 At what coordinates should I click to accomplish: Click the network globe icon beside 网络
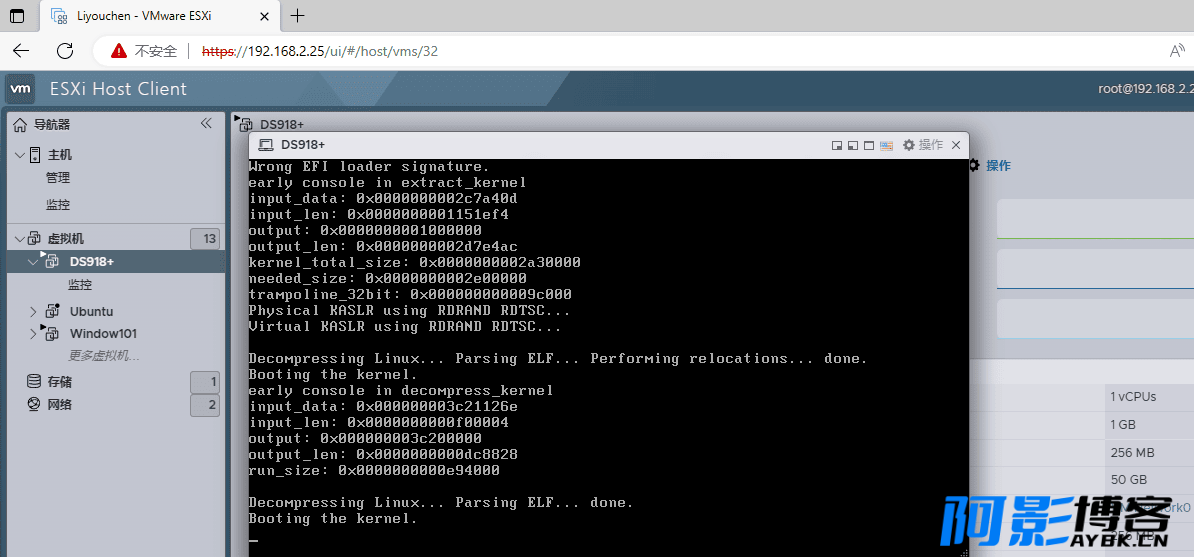[x=34, y=405]
